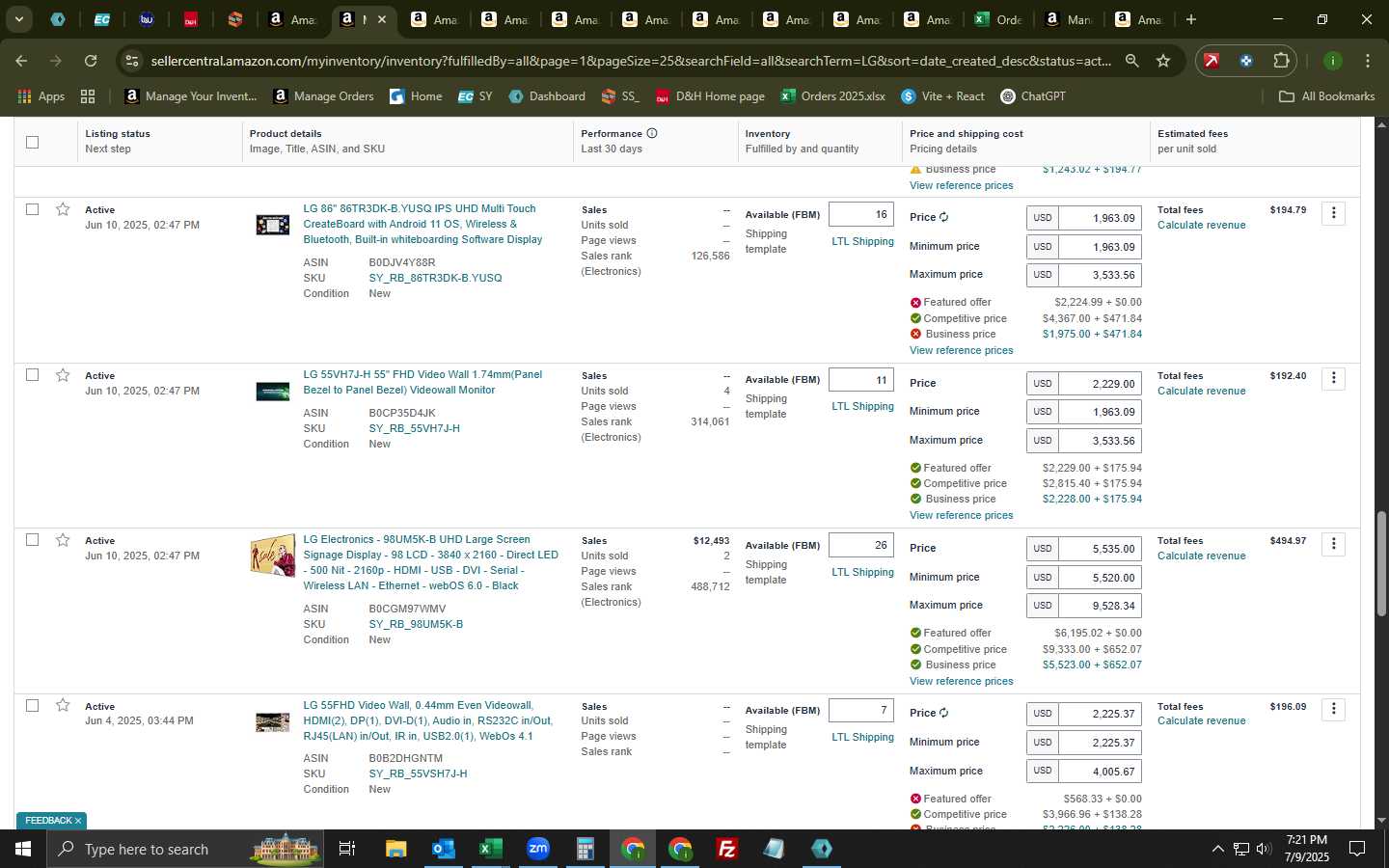Open the Manage Orders bookmark

pos(324,96)
